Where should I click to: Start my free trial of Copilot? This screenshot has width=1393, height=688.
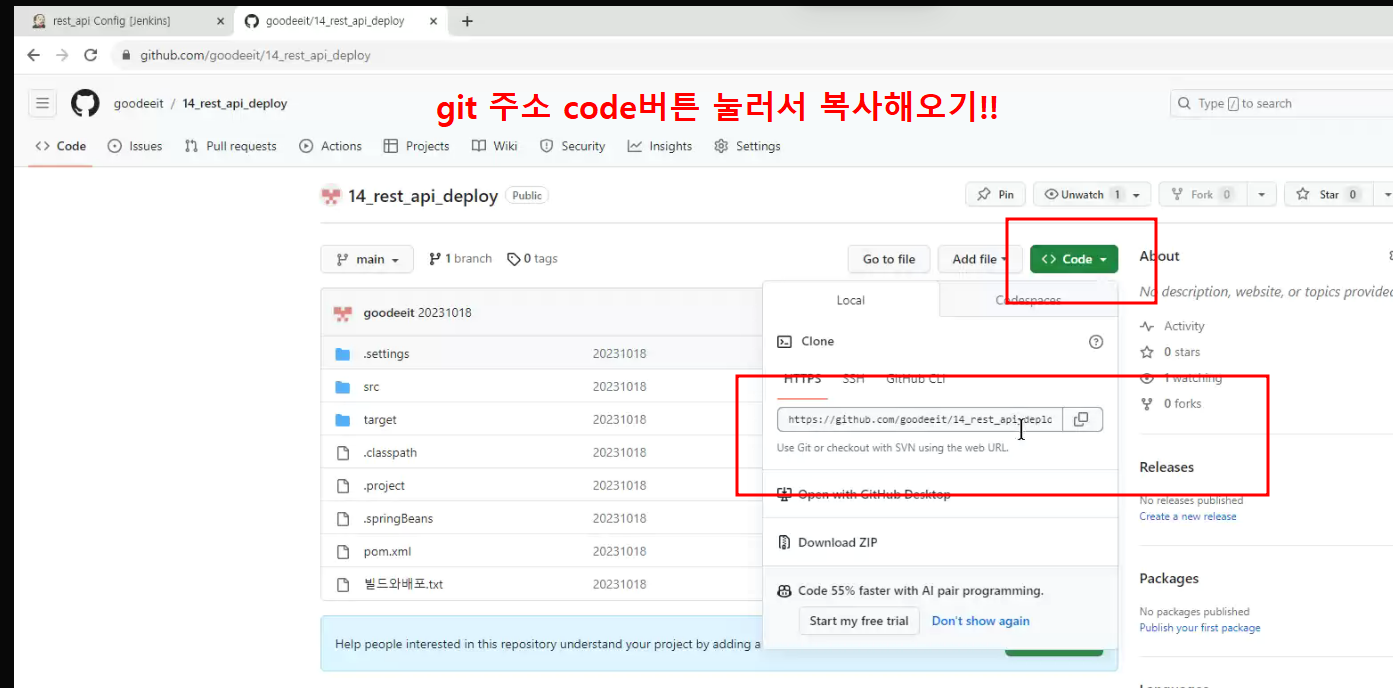click(859, 621)
